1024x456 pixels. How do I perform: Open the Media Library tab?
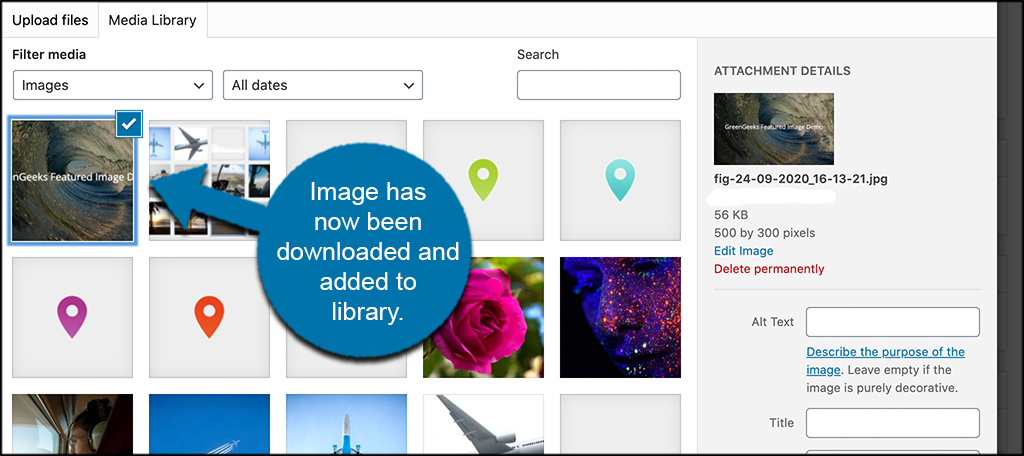pyautogui.click(x=152, y=20)
